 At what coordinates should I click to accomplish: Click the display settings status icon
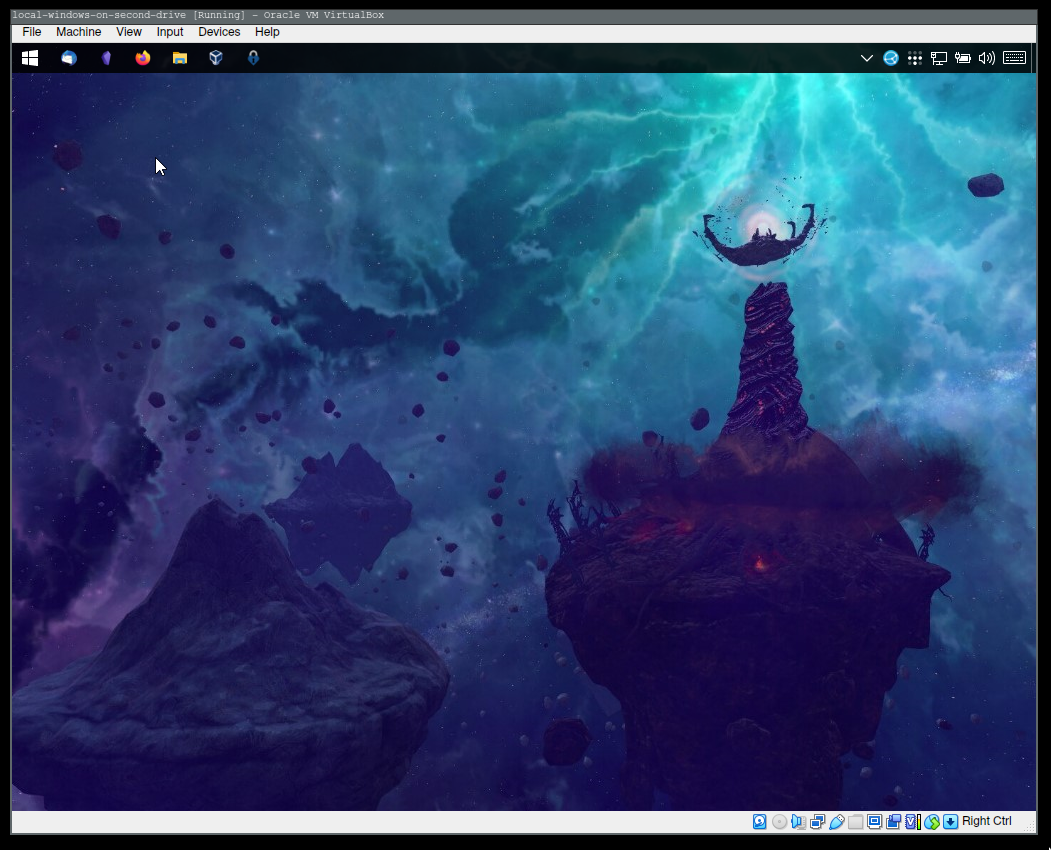pyautogui.click(x=874, y=822)
